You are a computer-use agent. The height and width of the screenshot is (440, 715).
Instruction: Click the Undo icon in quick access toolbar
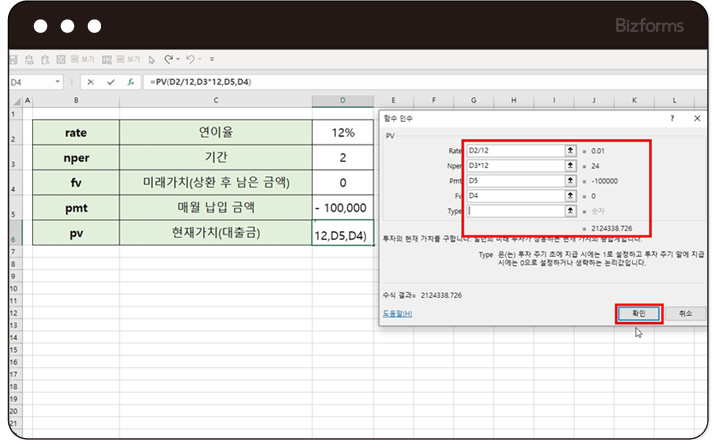tap(168, 59)
